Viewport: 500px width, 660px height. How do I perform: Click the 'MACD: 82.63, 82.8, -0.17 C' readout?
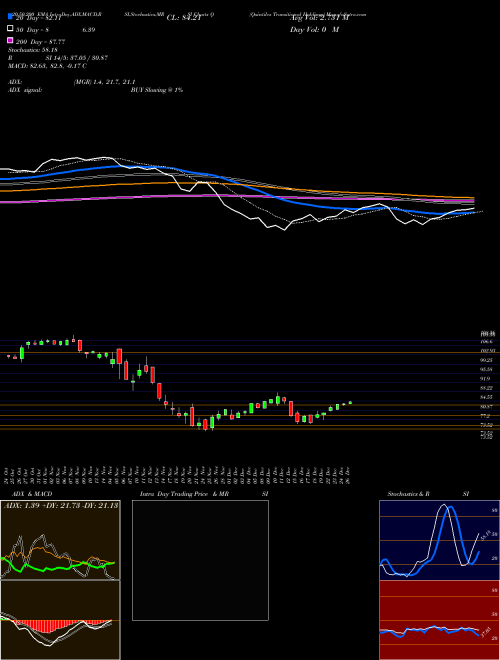pos(48,66)
